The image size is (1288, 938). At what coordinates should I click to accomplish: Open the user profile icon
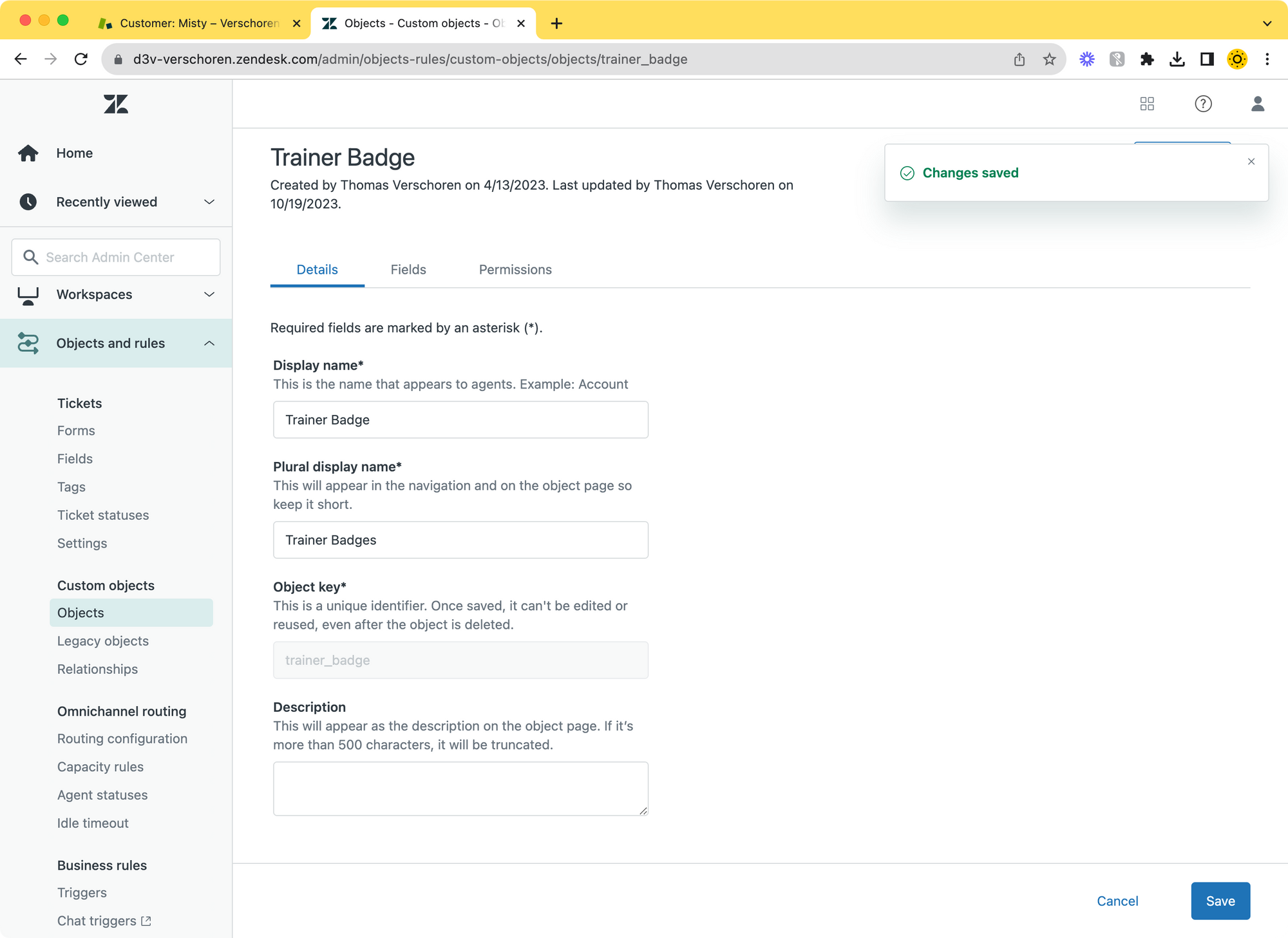tap(1257, 104)
